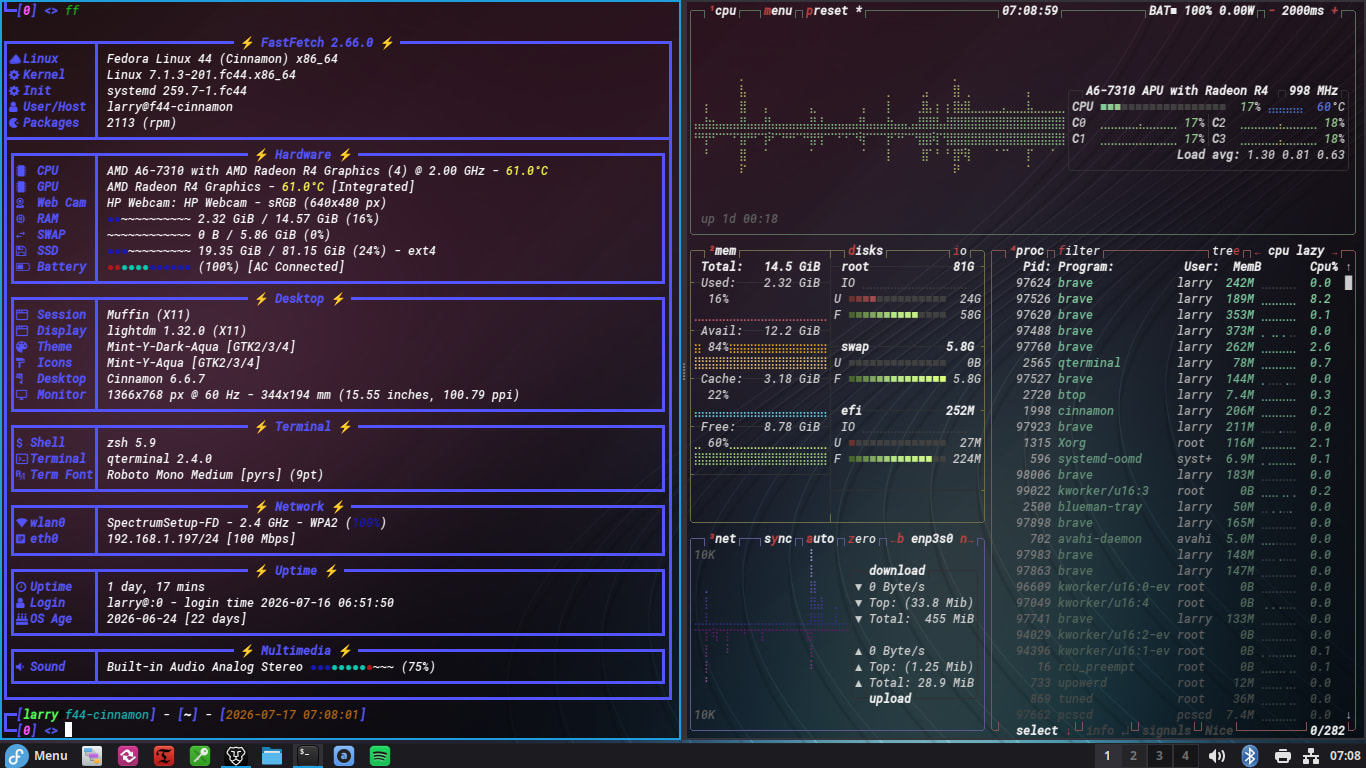Open the calendar from the 07:08 panel clock
The width and height of the screenshot is (1366, 768).
(x=1346, y=756)
